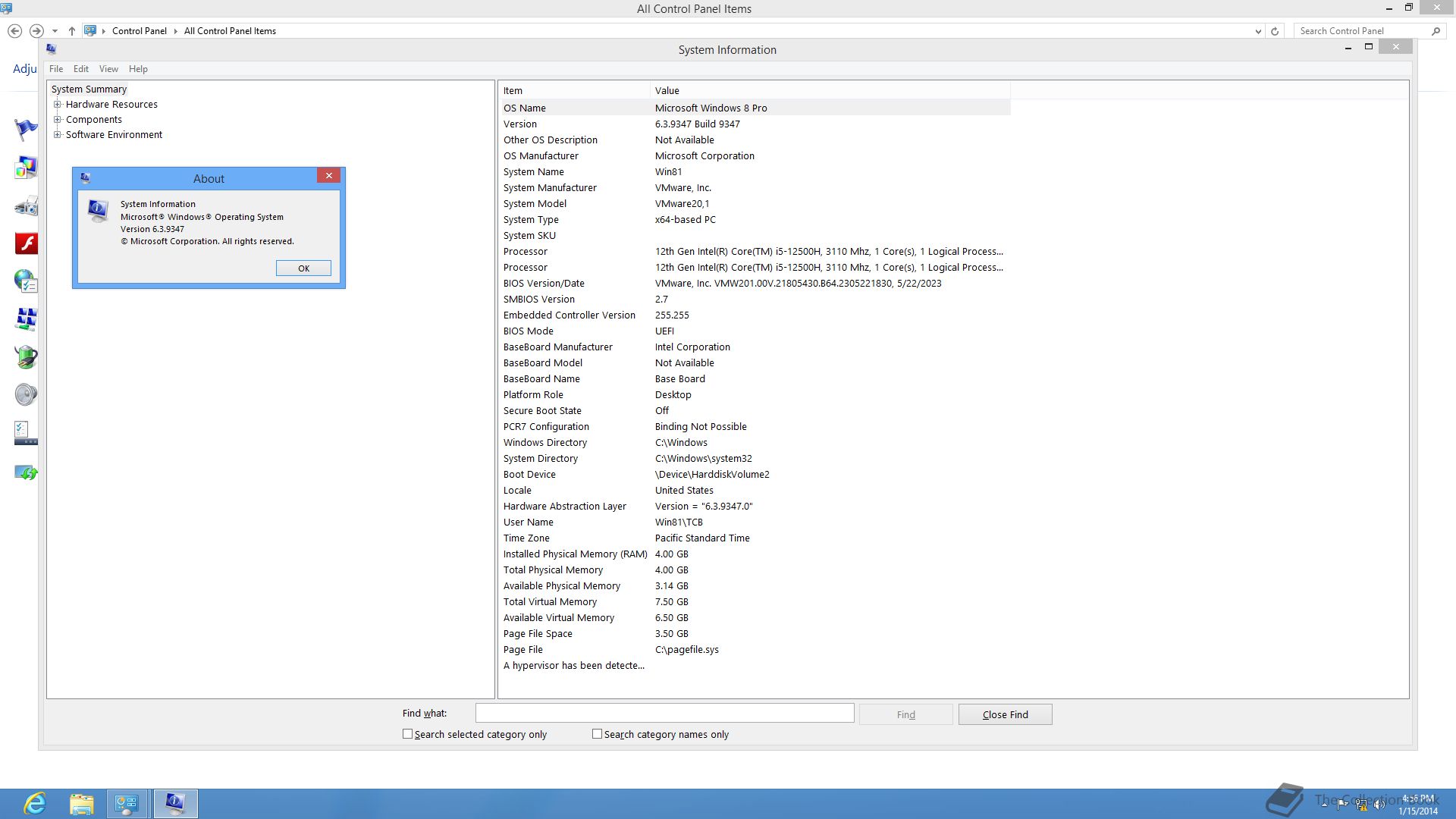Close the About dialog
Viewport: 1456px width, 819px height.
coord(329,175)
